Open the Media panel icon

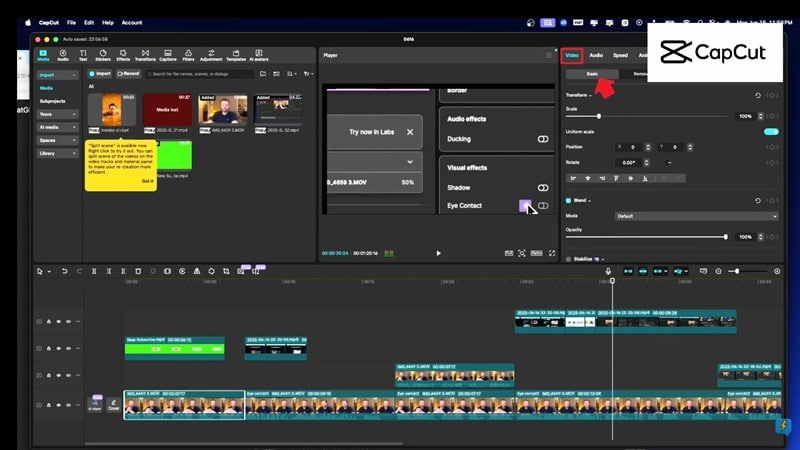(43, 55)
